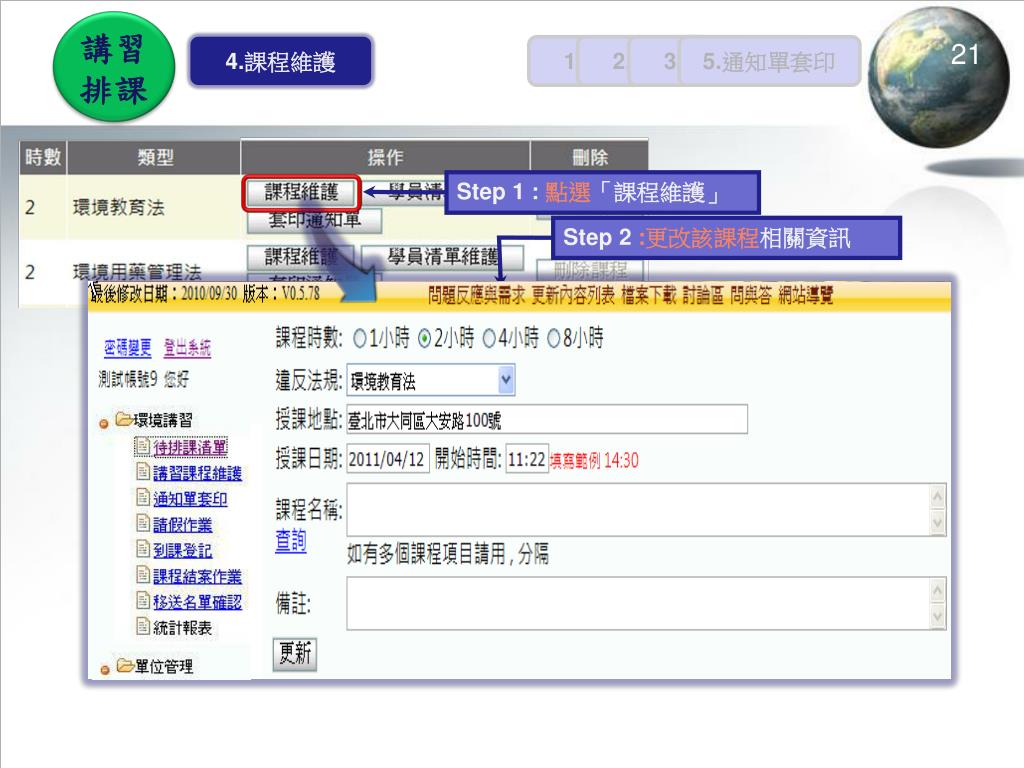
Task: Click the 時數 column header
Action: pyautogui.click(x=43, y=157)
